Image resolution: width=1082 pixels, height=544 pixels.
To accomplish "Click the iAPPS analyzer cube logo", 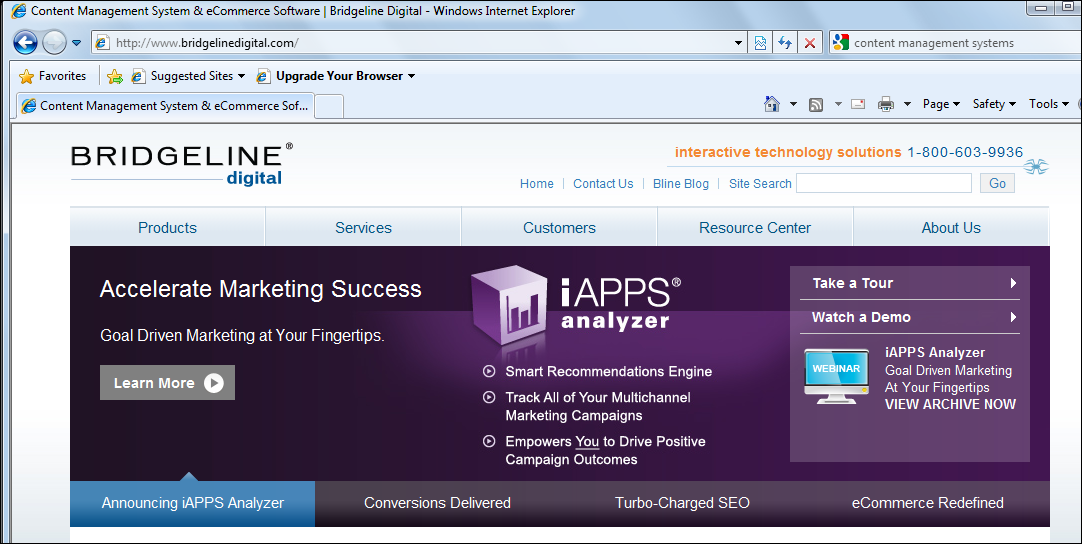I will click(x=509, y=305).
